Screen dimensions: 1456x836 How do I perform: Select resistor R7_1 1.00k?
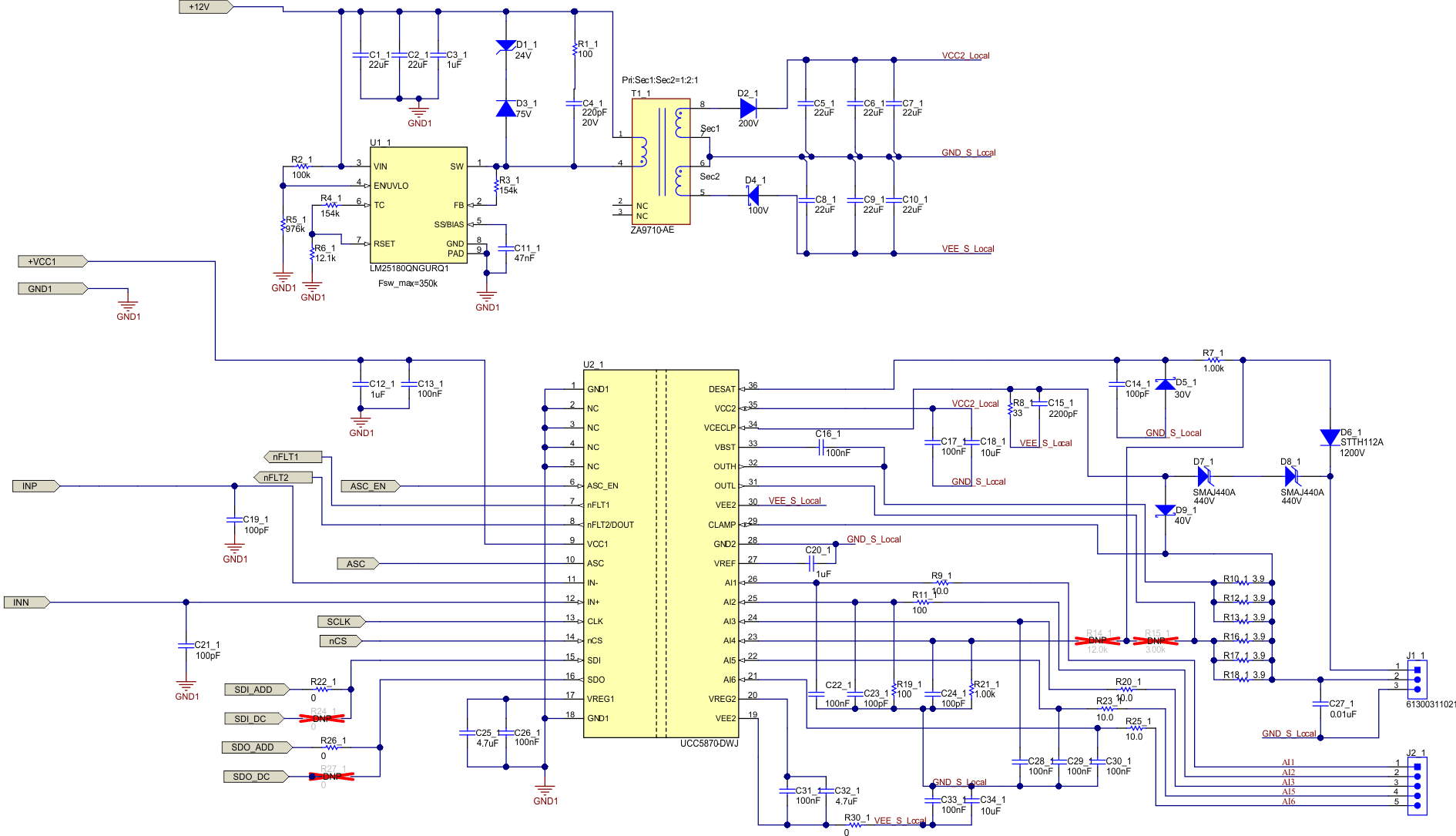pos(1213,360)
